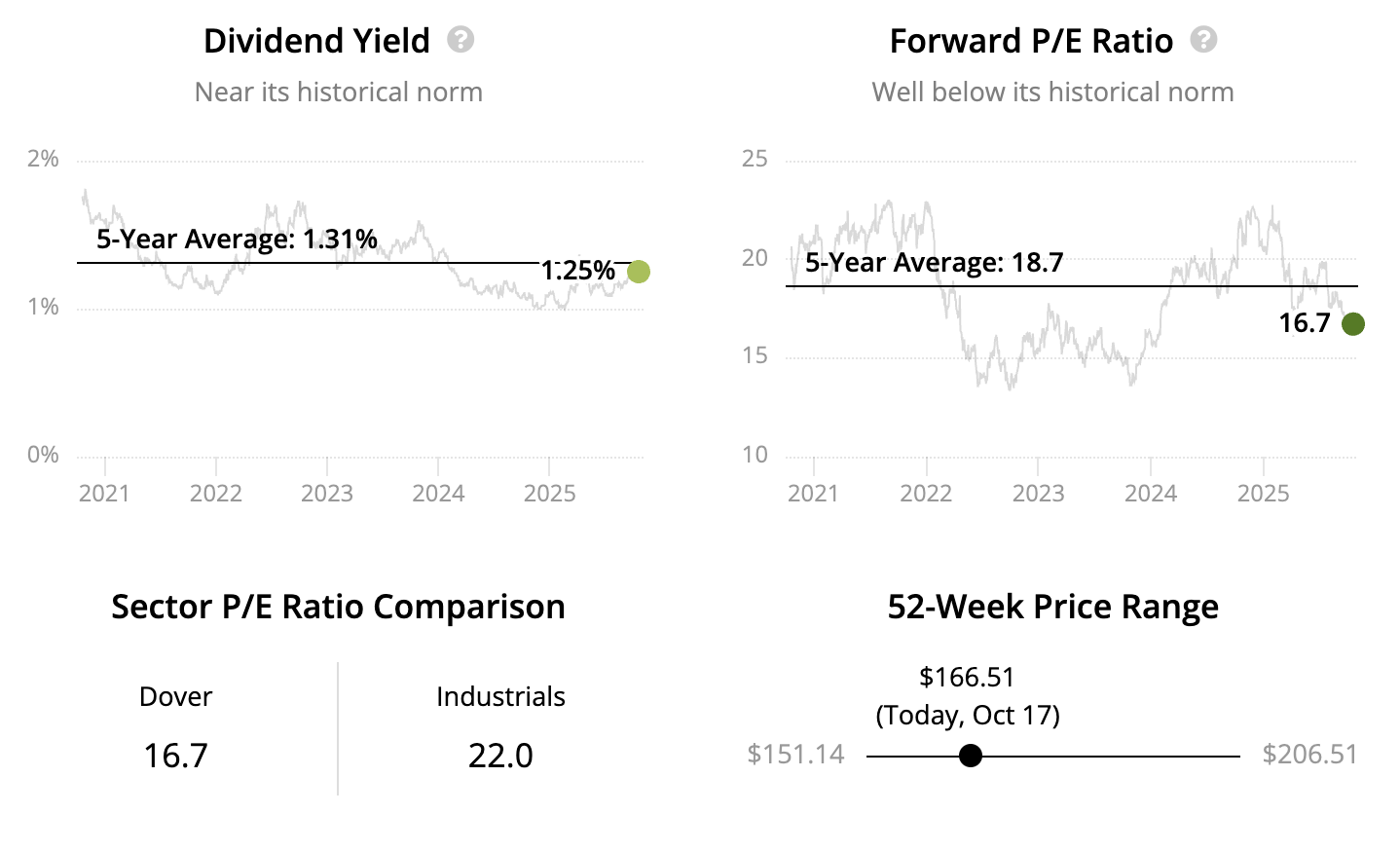Click the black 52-week price range marker
The image size is (1400, 851).
point(971,756)
